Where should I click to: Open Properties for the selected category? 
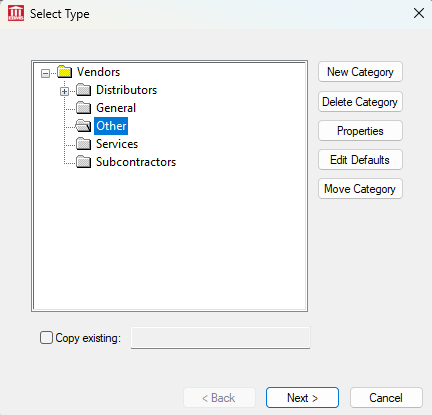(360, 131)
